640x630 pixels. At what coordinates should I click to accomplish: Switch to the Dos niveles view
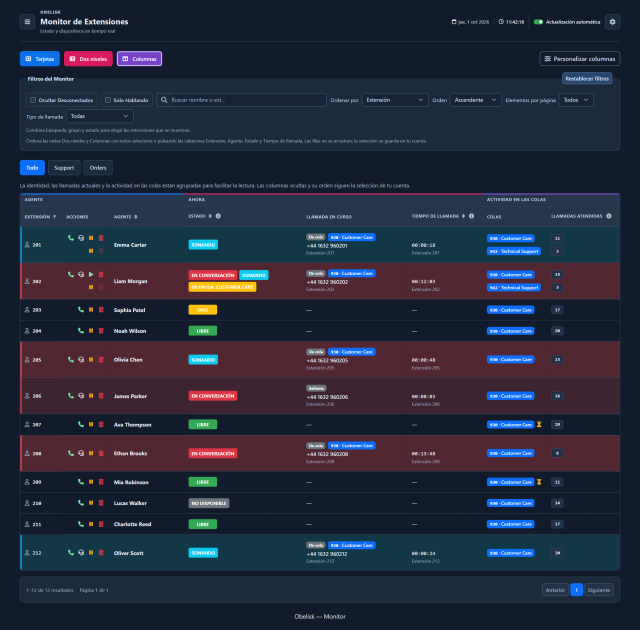pos(88,59)
